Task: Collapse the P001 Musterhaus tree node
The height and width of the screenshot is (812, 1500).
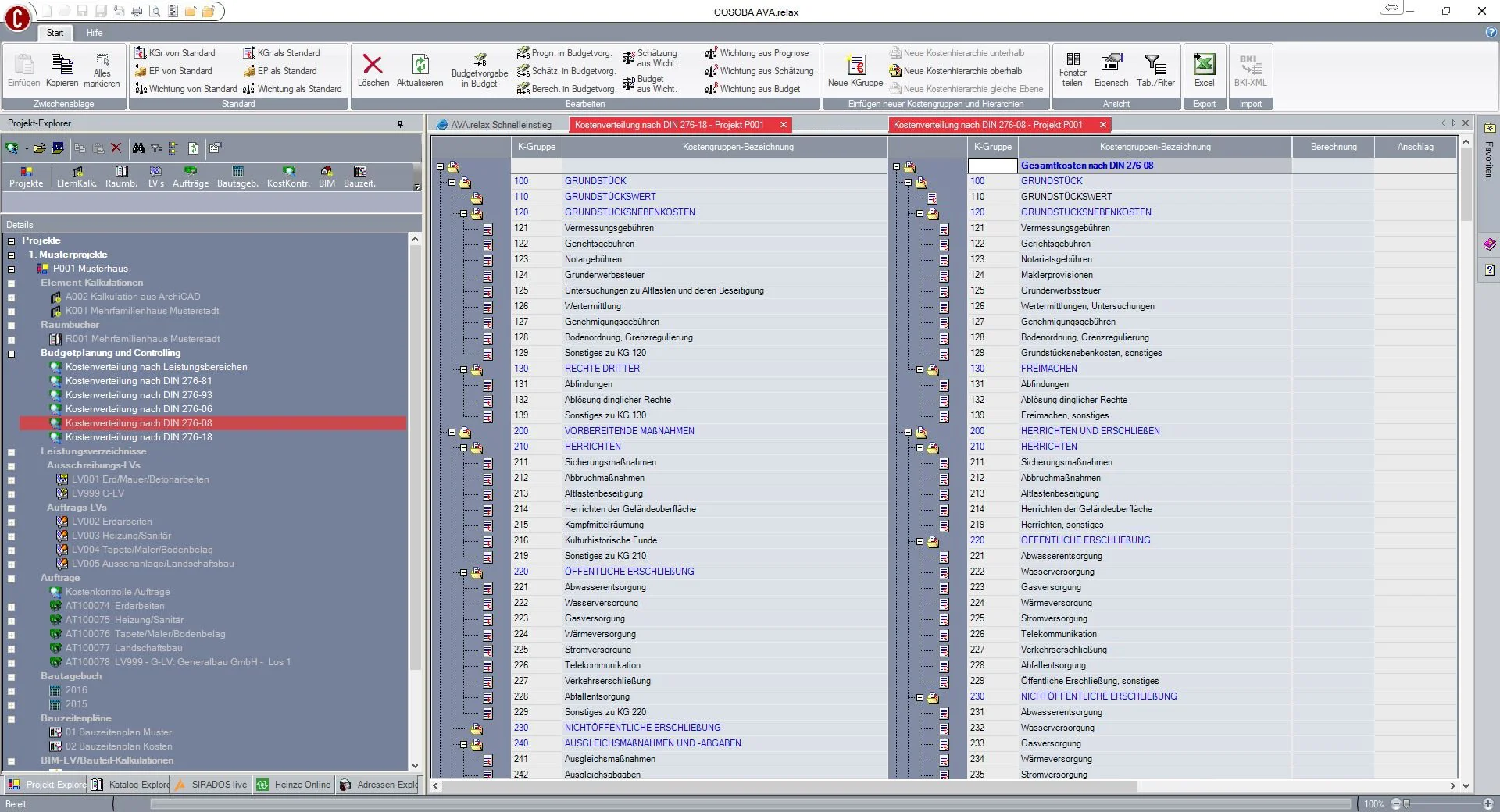Action: pyautogui.click(x=12, y=269)
